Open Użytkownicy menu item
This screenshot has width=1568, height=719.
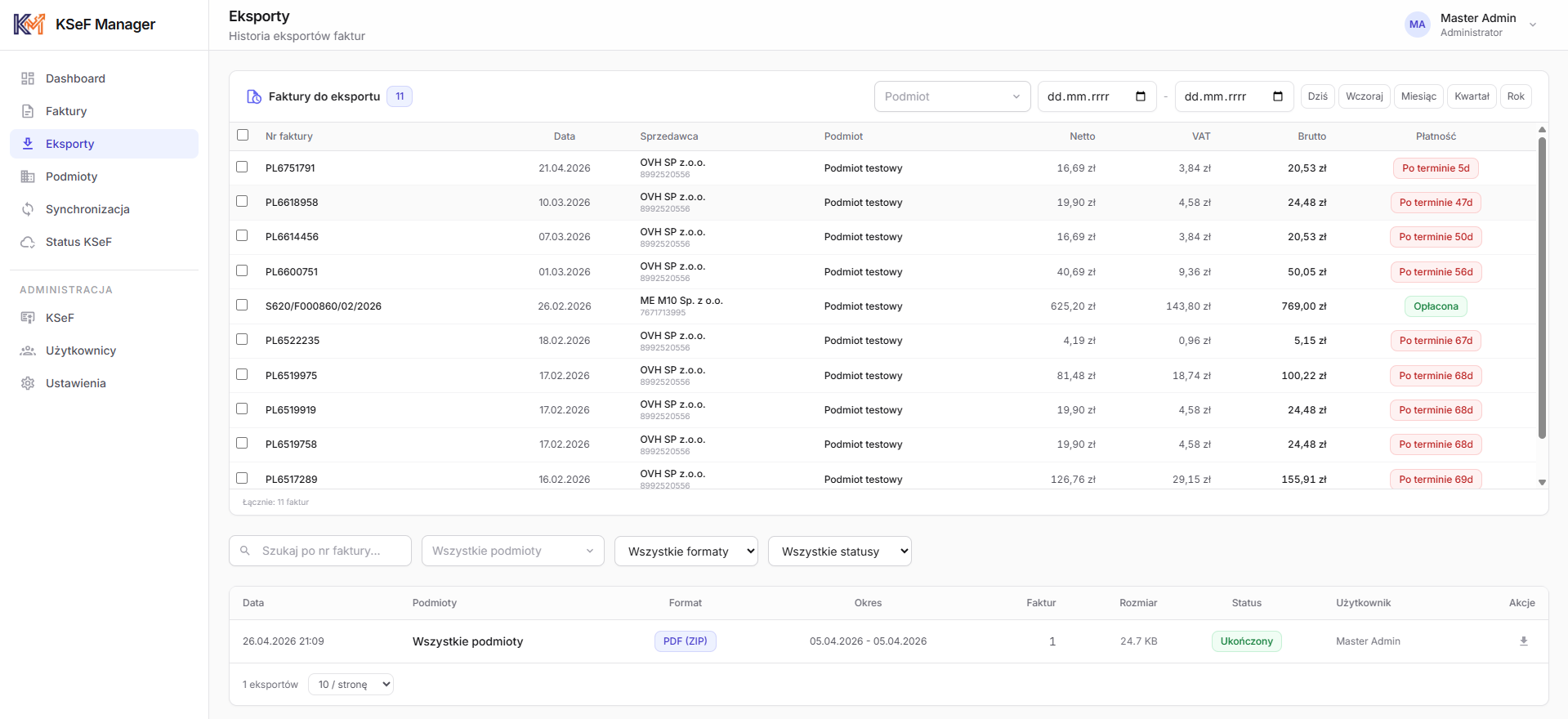pyautogui.click(x=104, y=351)
